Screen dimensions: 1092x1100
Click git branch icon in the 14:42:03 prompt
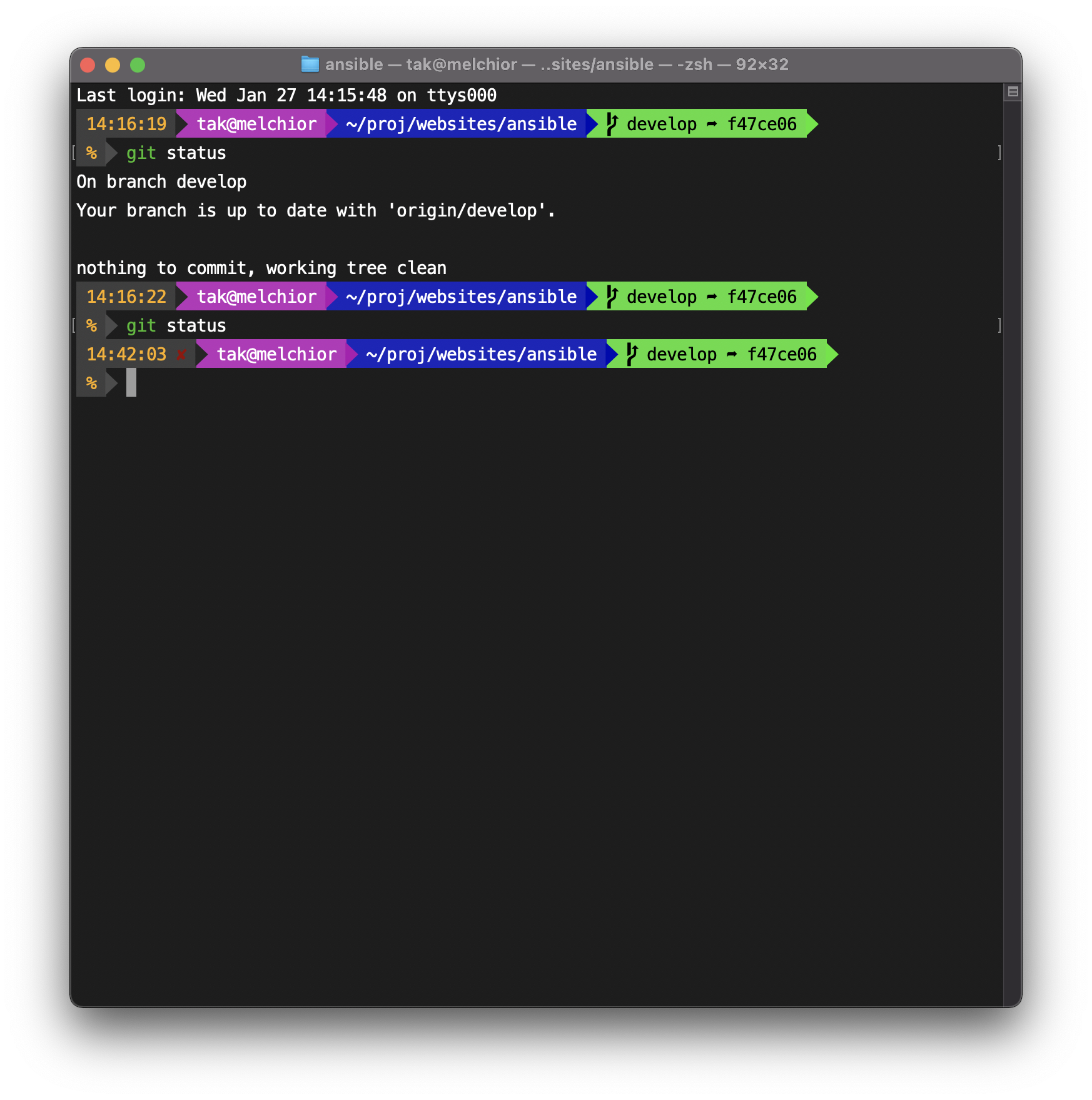632,354
